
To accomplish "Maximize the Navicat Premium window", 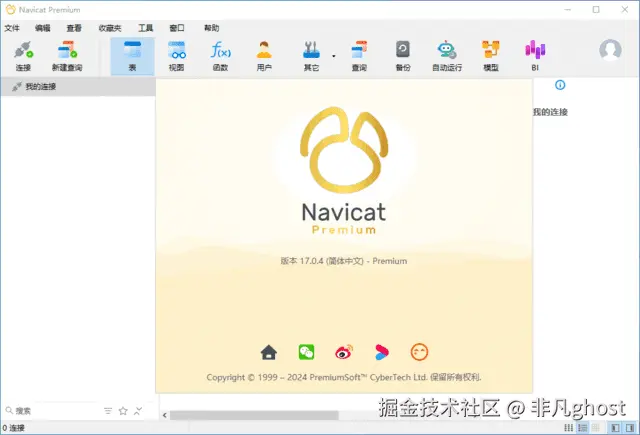I will tap(596, 9).
